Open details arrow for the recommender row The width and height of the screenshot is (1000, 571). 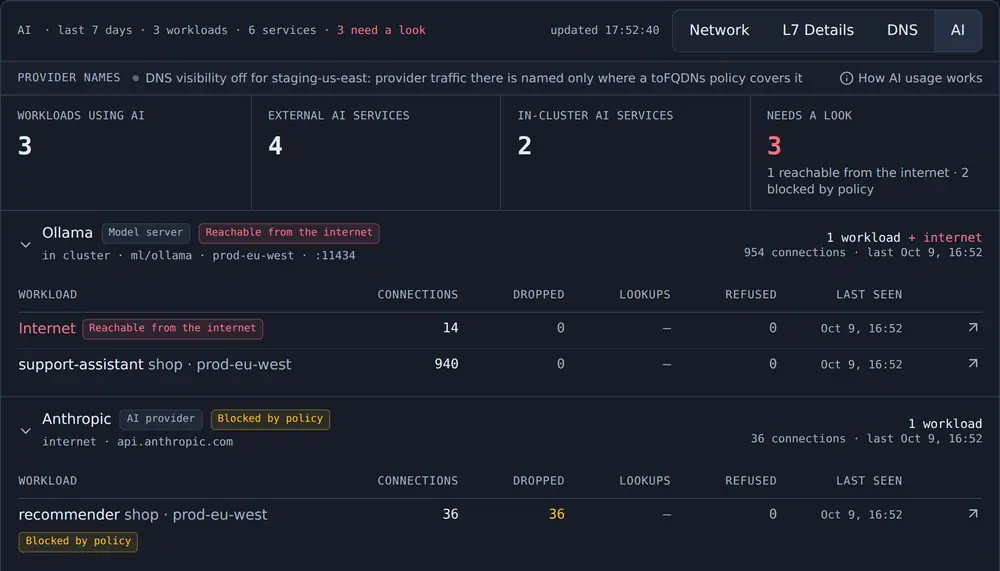tap(973, 514)
